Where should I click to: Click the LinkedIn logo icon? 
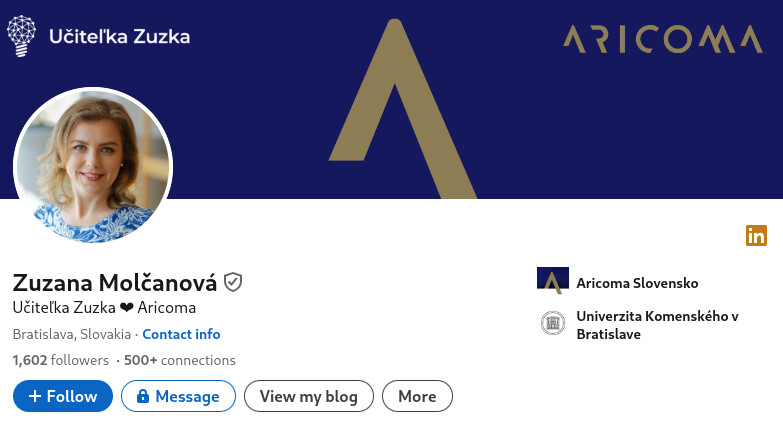756,236
